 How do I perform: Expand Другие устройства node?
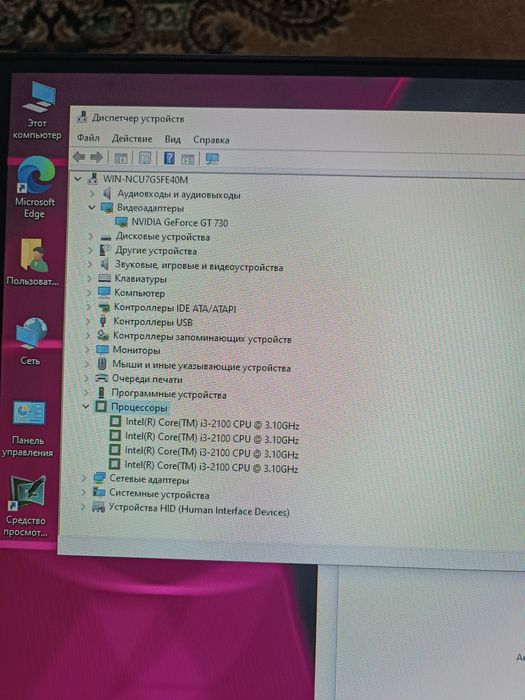(90, 250)
